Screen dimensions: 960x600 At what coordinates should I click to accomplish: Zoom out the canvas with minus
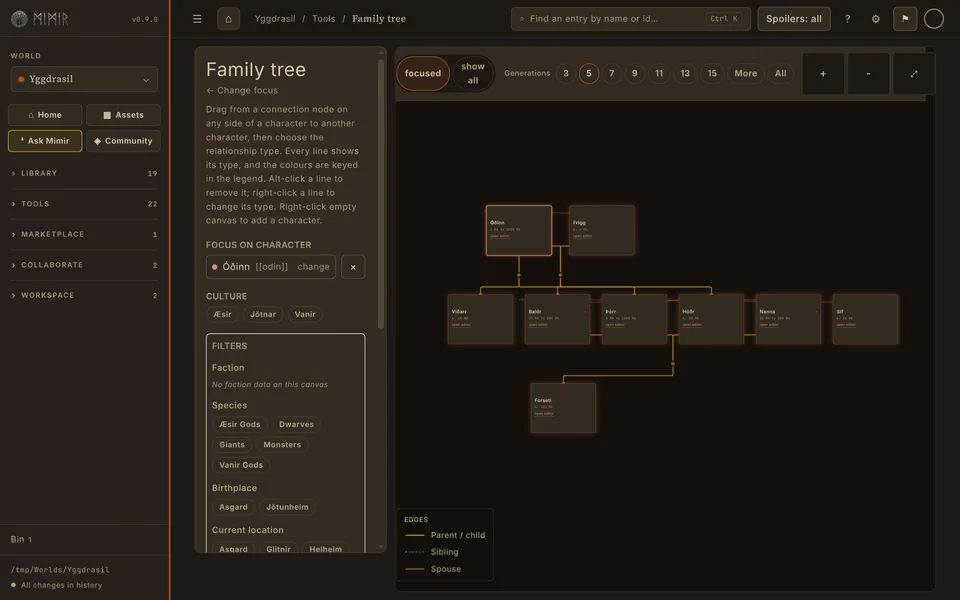click(868, 73)
